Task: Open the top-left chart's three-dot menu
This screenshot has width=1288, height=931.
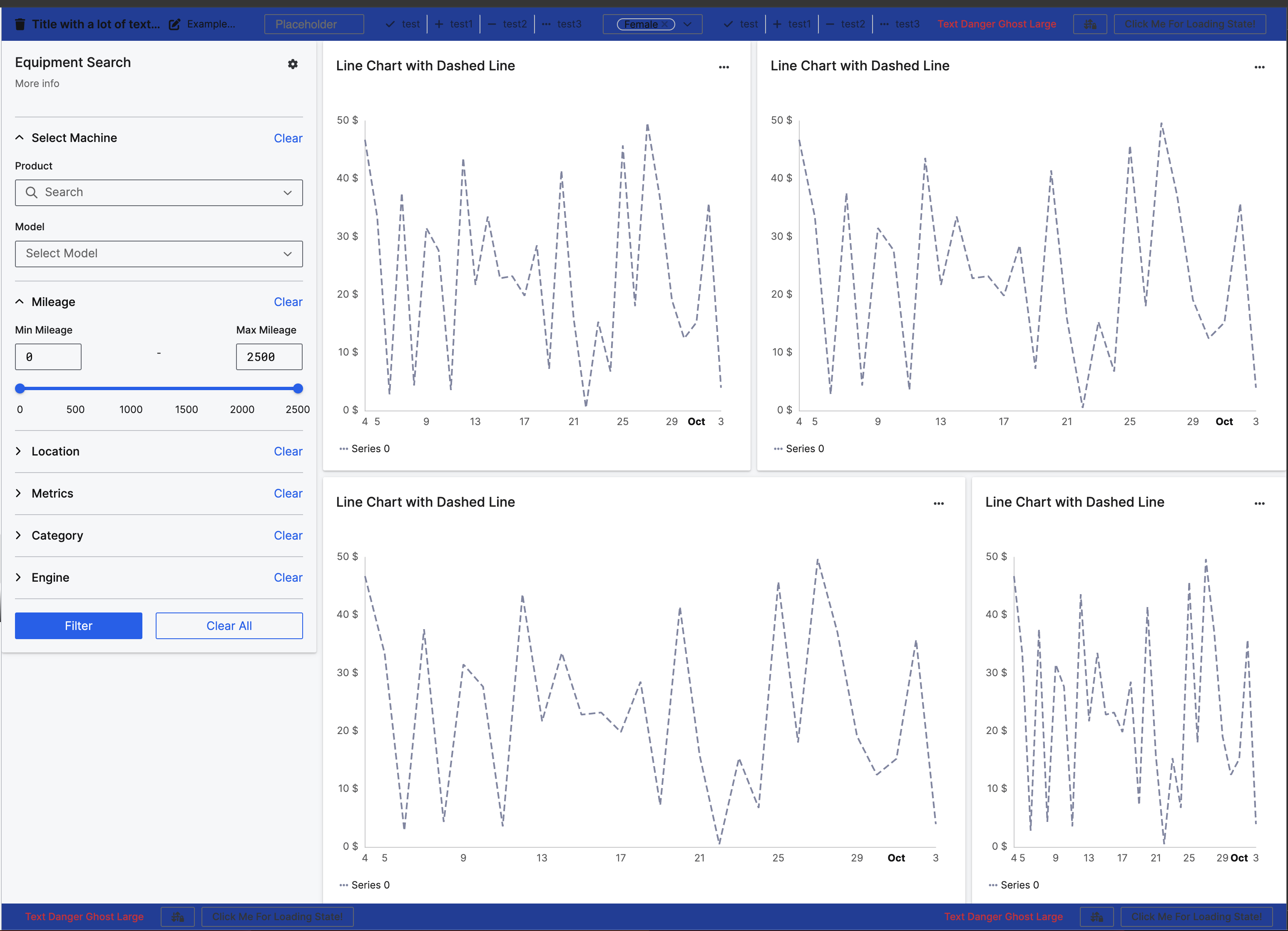Action: click(724, 67)
